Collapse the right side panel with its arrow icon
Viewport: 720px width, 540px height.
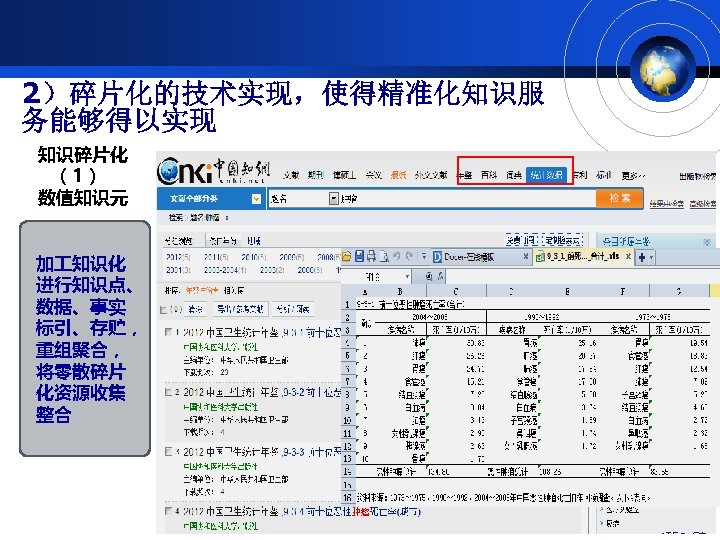(x=707, y=242)
